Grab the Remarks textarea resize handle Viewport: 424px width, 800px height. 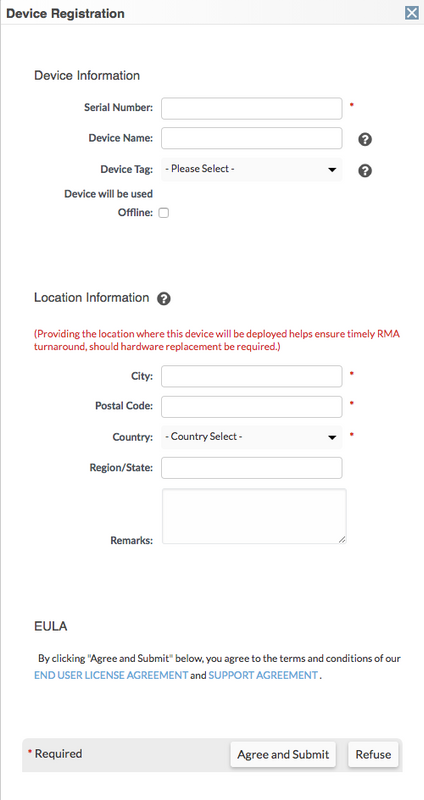(342, 539)
